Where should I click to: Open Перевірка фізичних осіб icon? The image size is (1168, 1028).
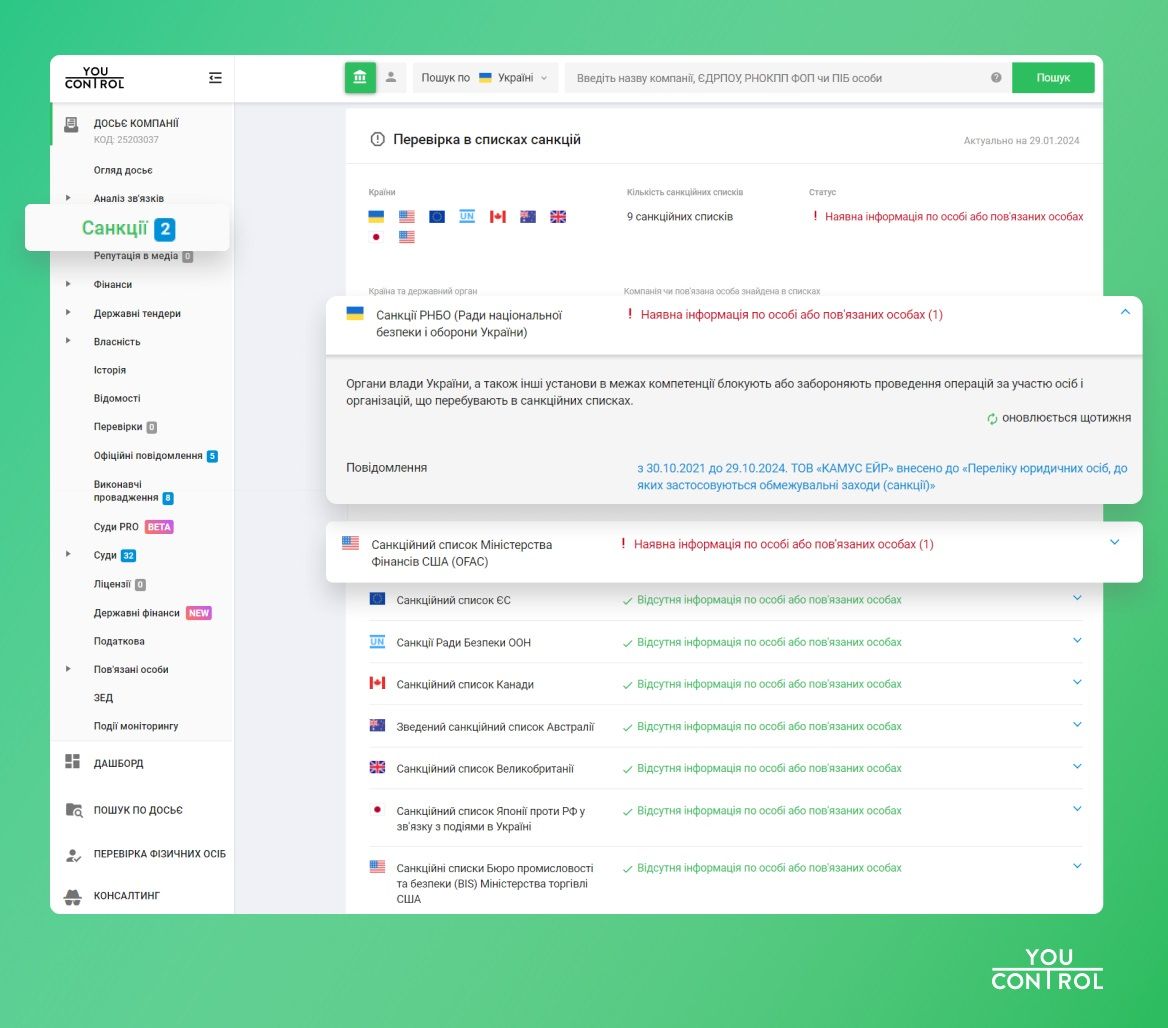[72, 855]
